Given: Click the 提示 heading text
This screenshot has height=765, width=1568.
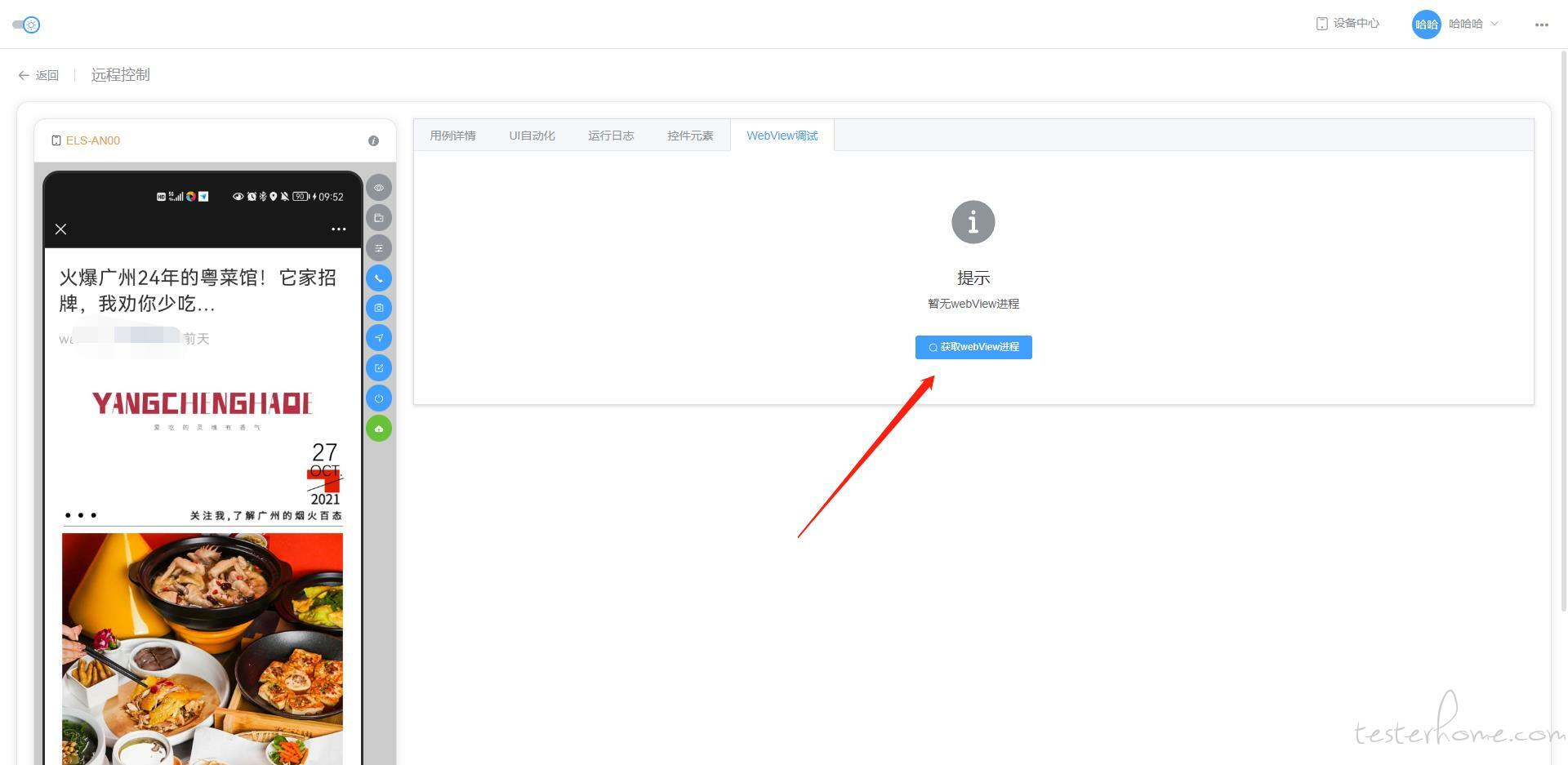Looking at the screenshot, I should 973,278.
